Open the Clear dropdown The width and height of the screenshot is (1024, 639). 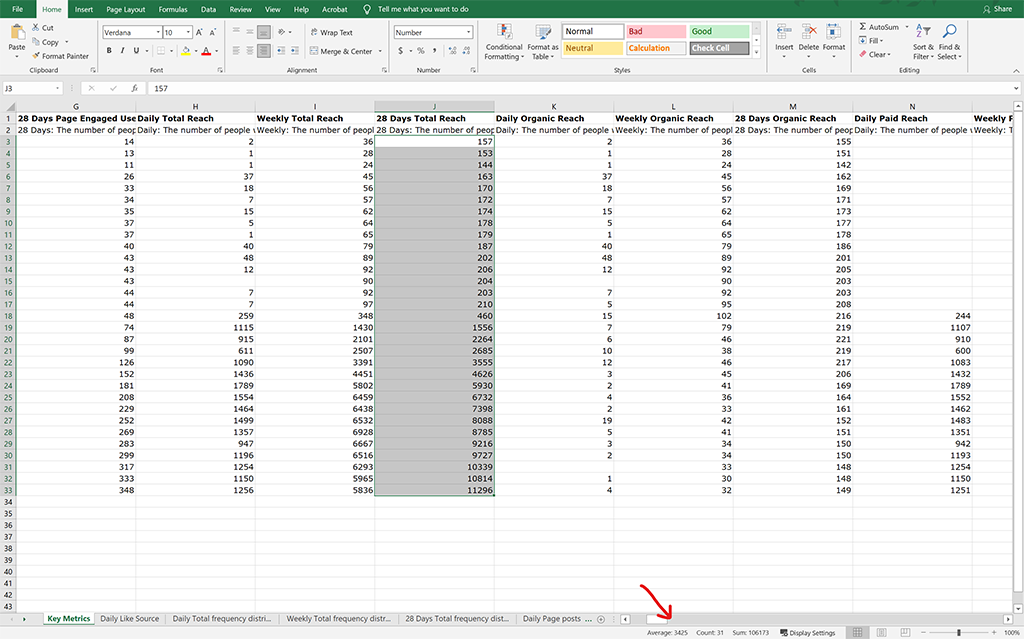[874, 54]
